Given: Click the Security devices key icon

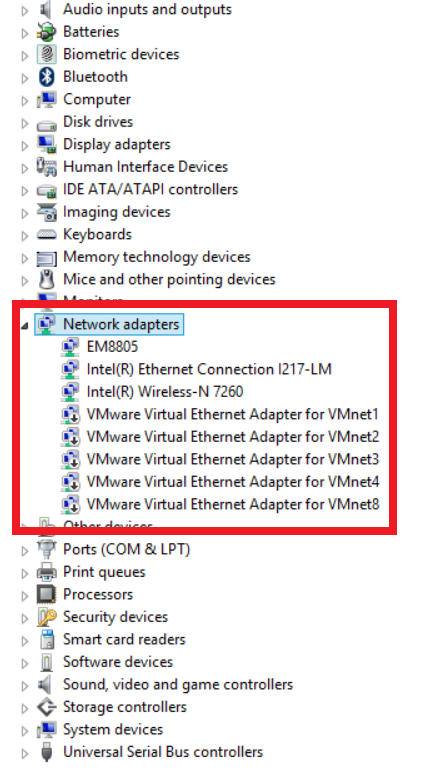Looking at the screenshot, I should [x=46, y=617].
